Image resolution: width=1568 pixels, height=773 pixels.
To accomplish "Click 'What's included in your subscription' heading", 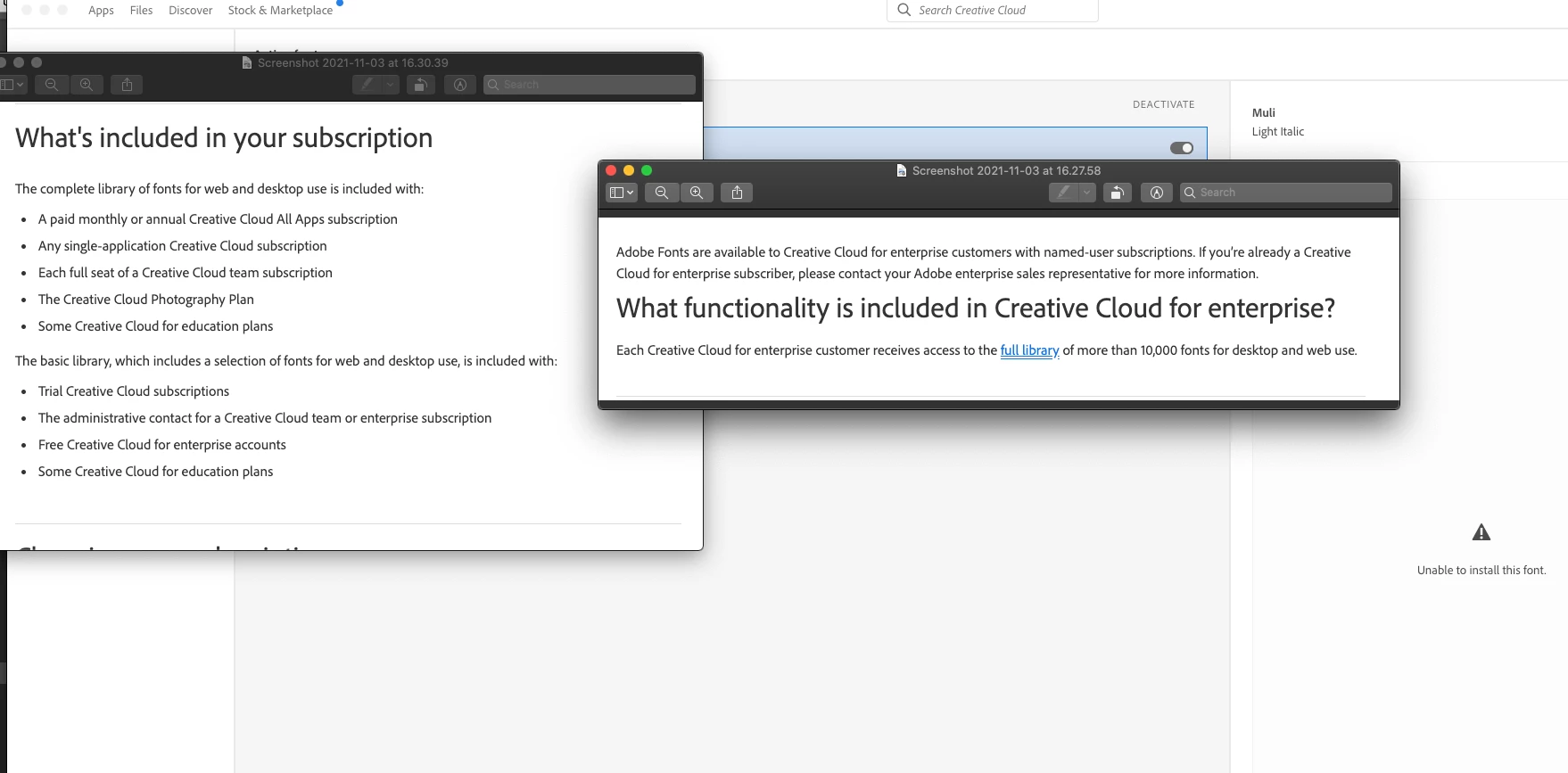I will pos(224,138).
